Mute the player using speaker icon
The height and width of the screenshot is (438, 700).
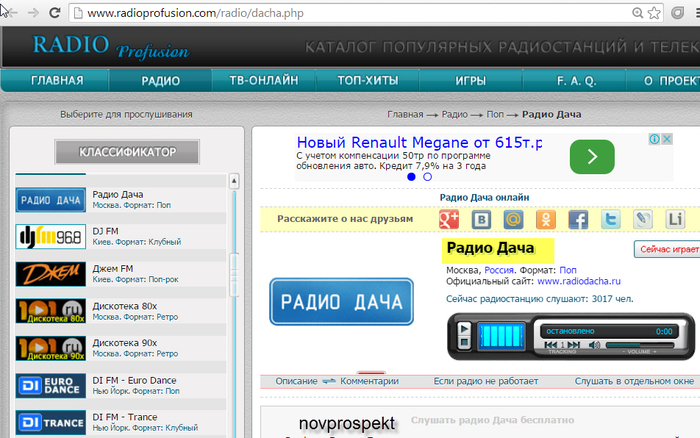point(592,345)
